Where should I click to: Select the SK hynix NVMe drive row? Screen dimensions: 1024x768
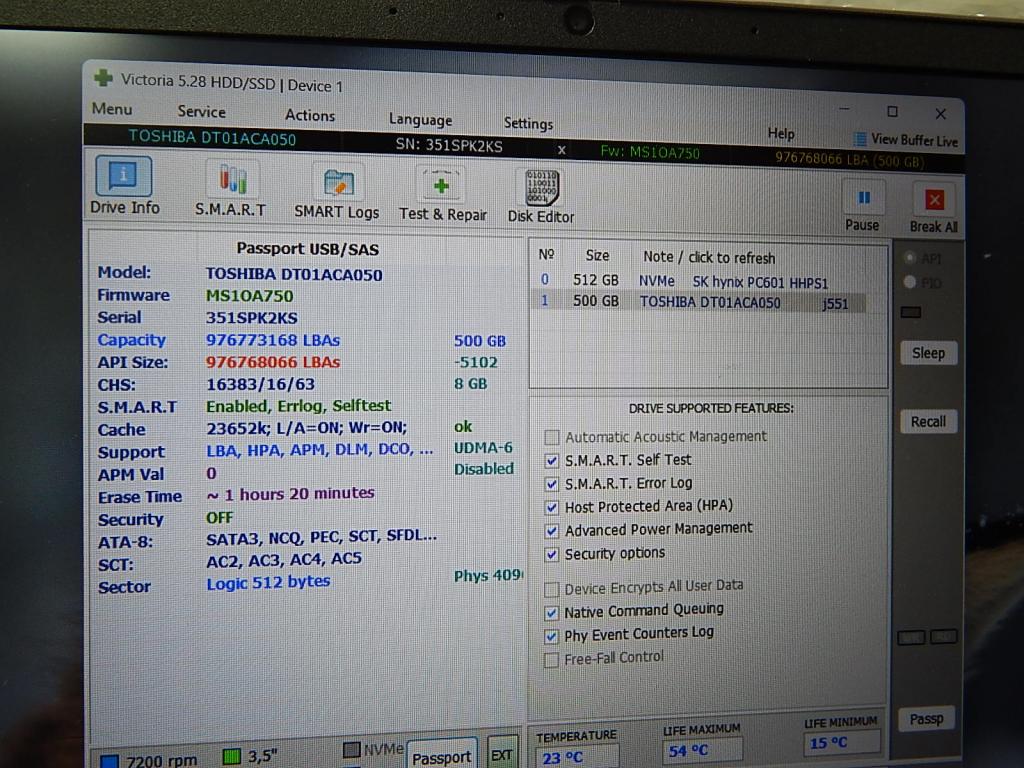[x=700, y=281]
